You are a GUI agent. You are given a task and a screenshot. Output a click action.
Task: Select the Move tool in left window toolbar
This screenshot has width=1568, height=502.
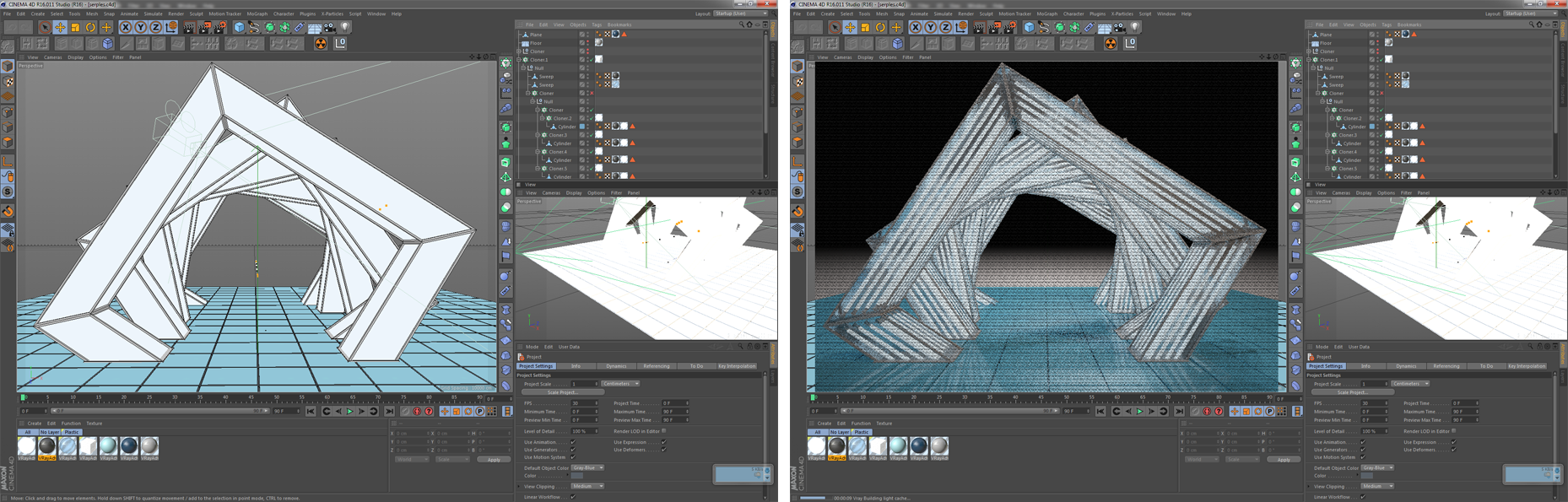tap(60, 27)
